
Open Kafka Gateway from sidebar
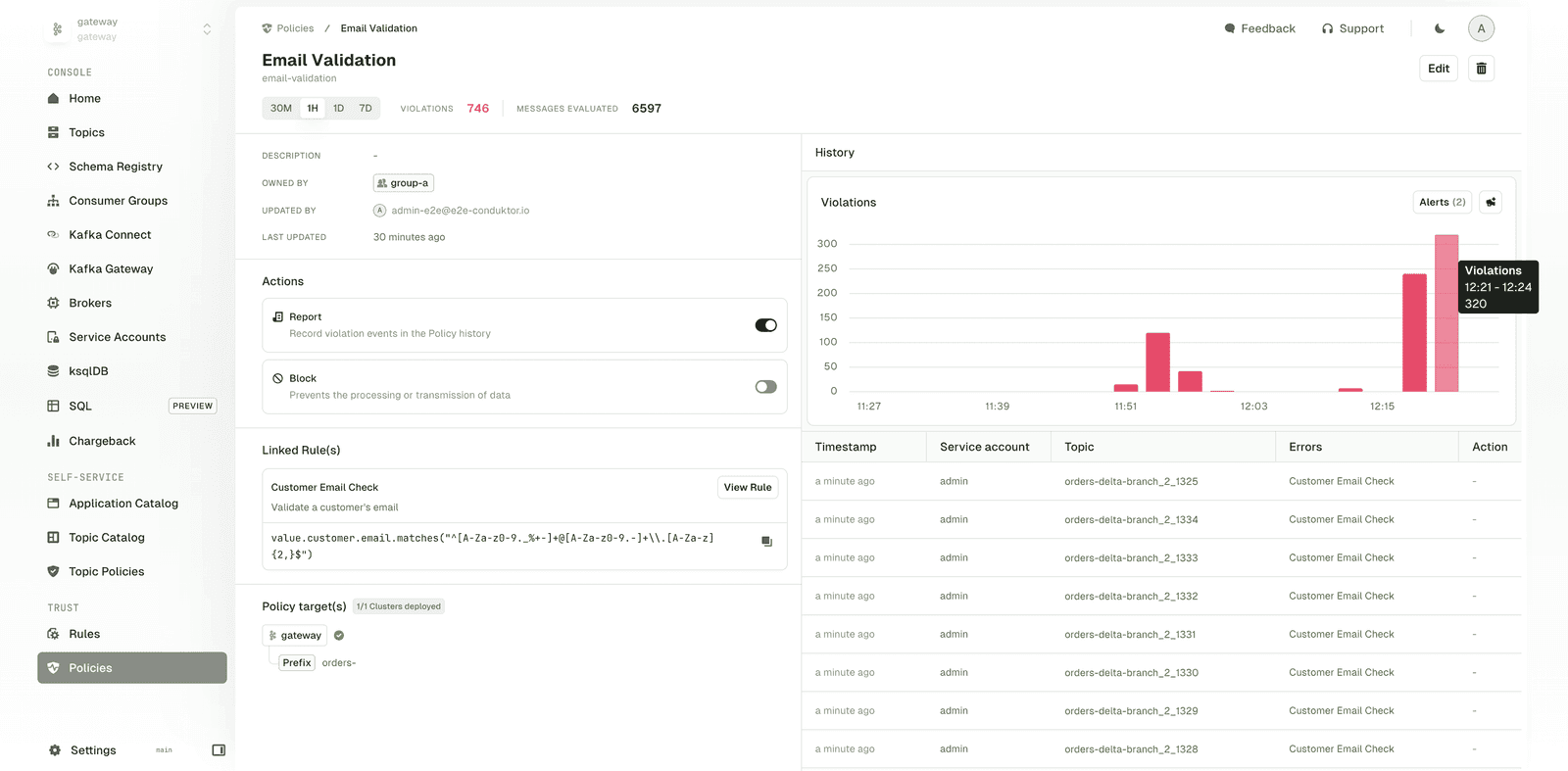tap(111, 269)
